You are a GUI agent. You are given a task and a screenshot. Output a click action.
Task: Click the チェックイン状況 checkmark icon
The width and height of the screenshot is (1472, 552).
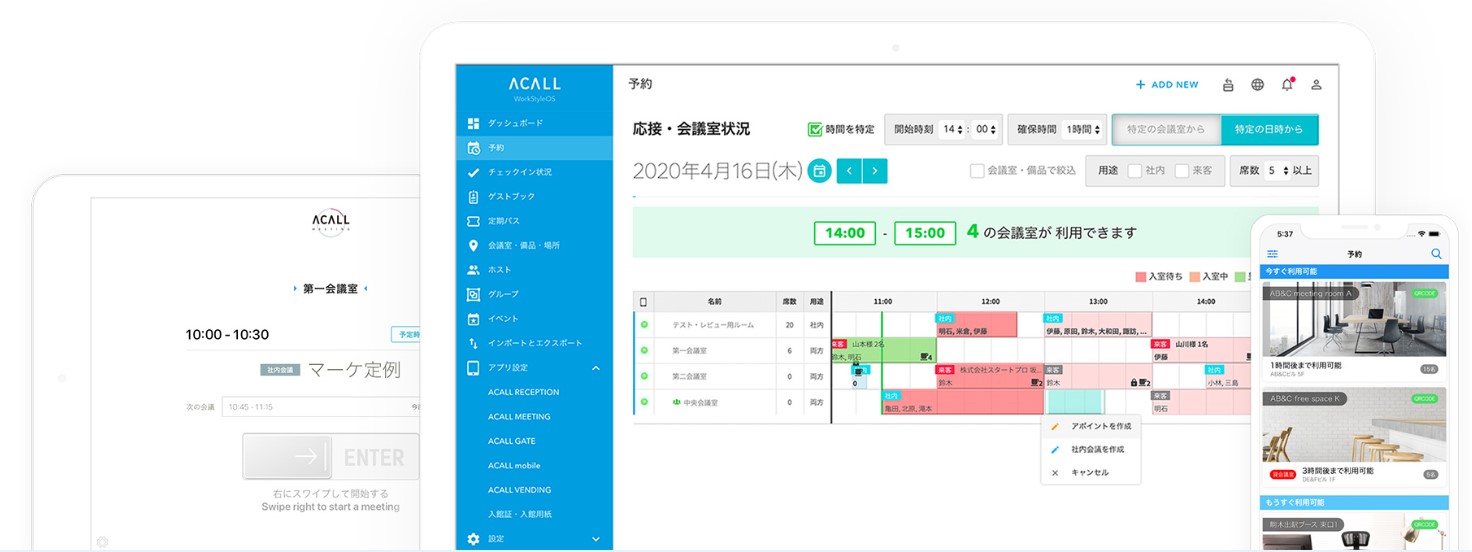[474, 172]
